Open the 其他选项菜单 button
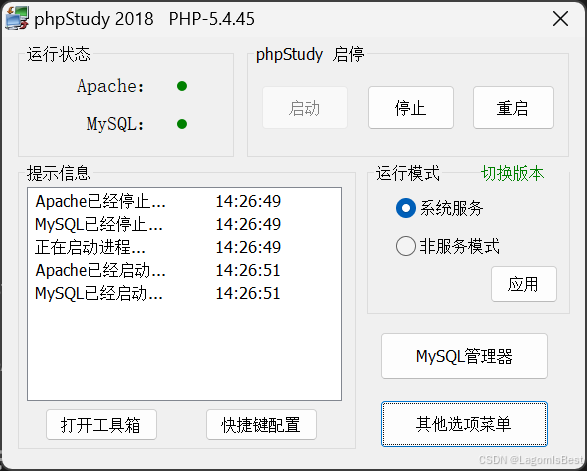 pyautogui.click(x=464, y=424)
